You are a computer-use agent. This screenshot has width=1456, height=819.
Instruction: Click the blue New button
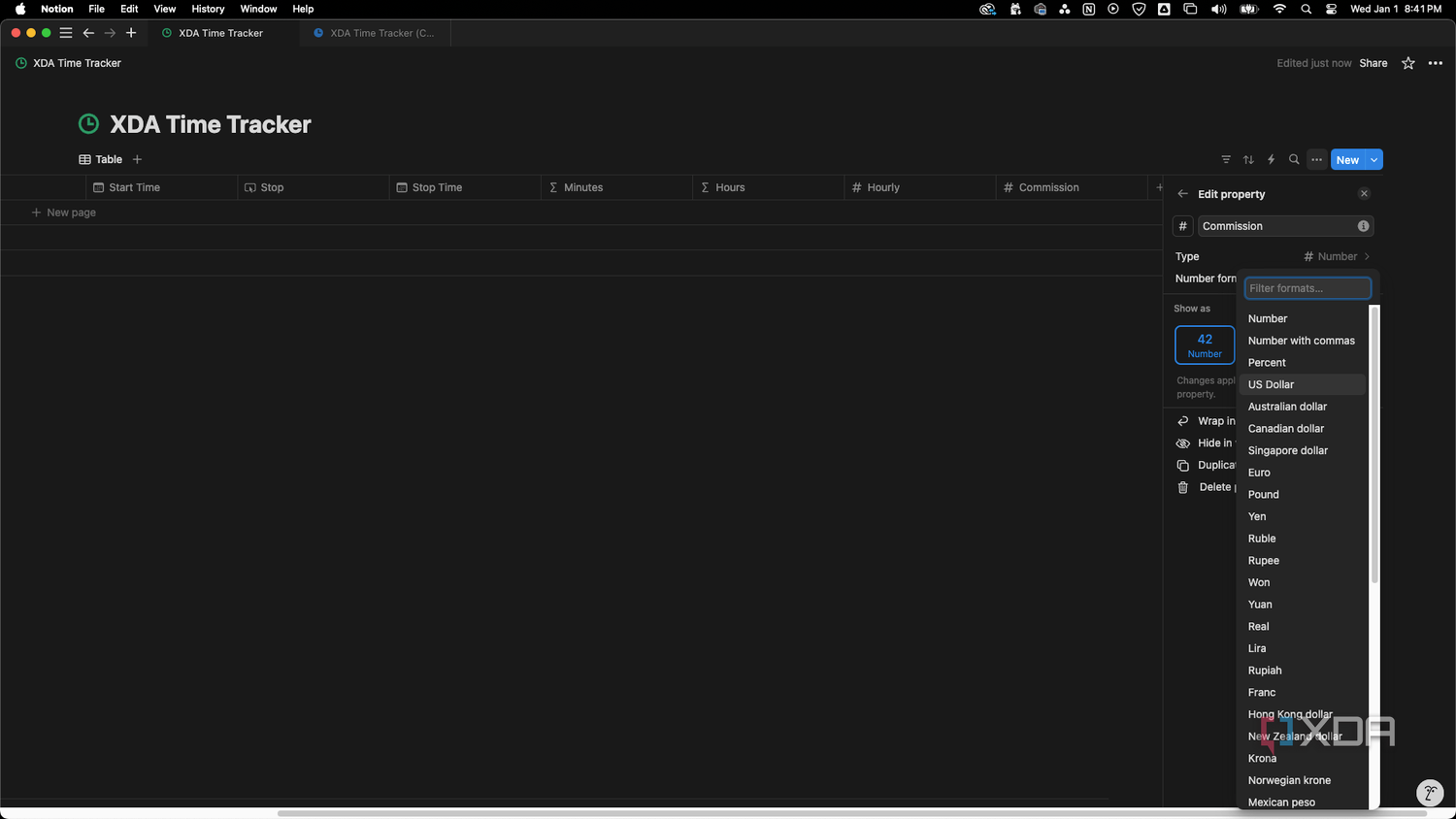[x=1347, y=160]
